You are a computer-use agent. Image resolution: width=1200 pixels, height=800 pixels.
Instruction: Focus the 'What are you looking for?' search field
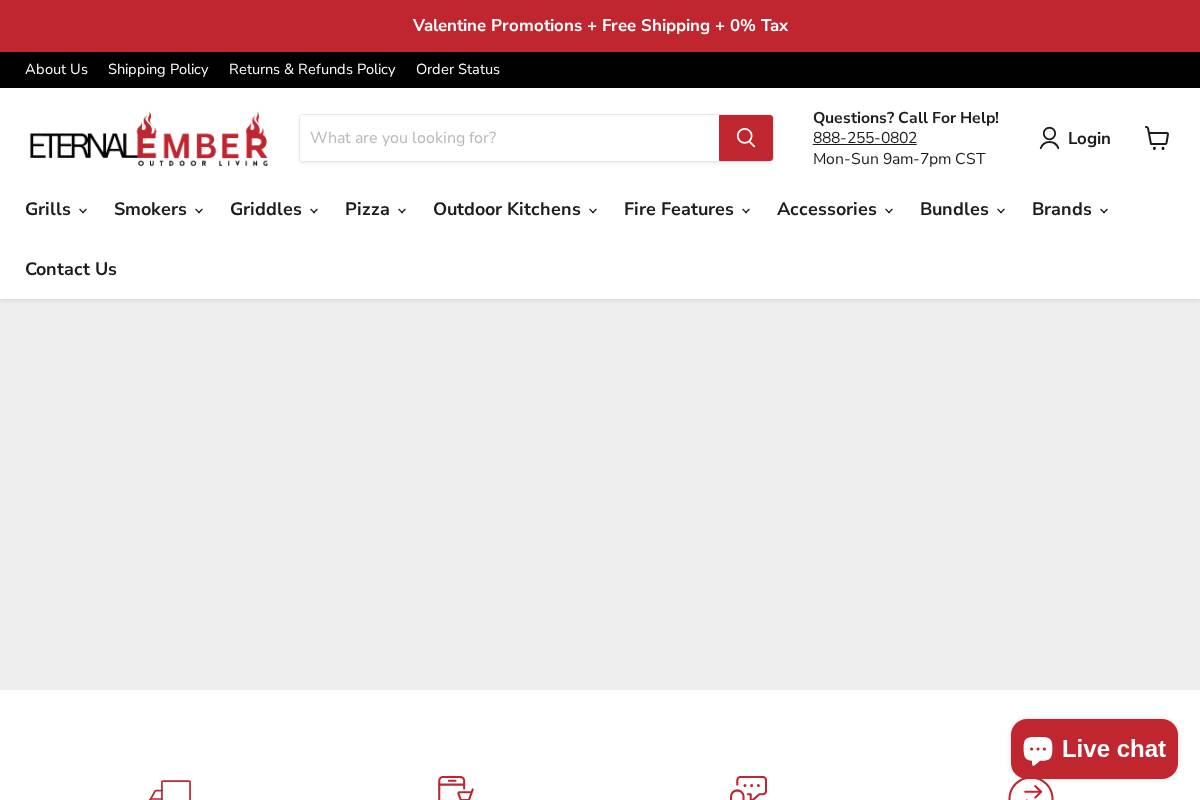[x=509, y=138]
